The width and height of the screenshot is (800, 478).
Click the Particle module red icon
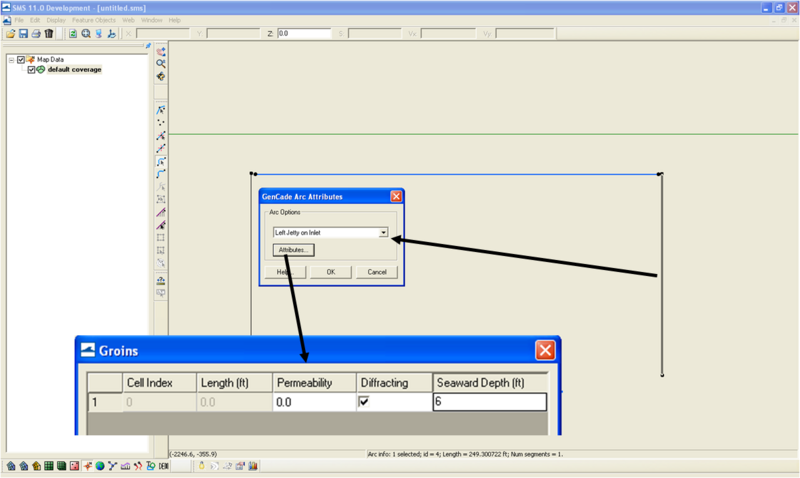point(138,466)
